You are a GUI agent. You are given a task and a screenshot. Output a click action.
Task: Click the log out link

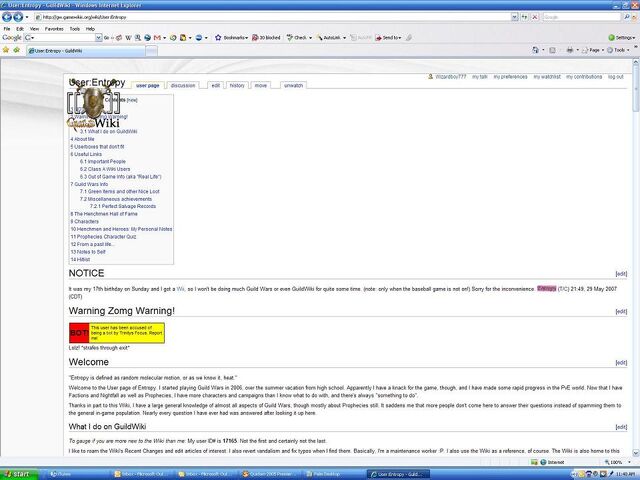tap(616, 77)
